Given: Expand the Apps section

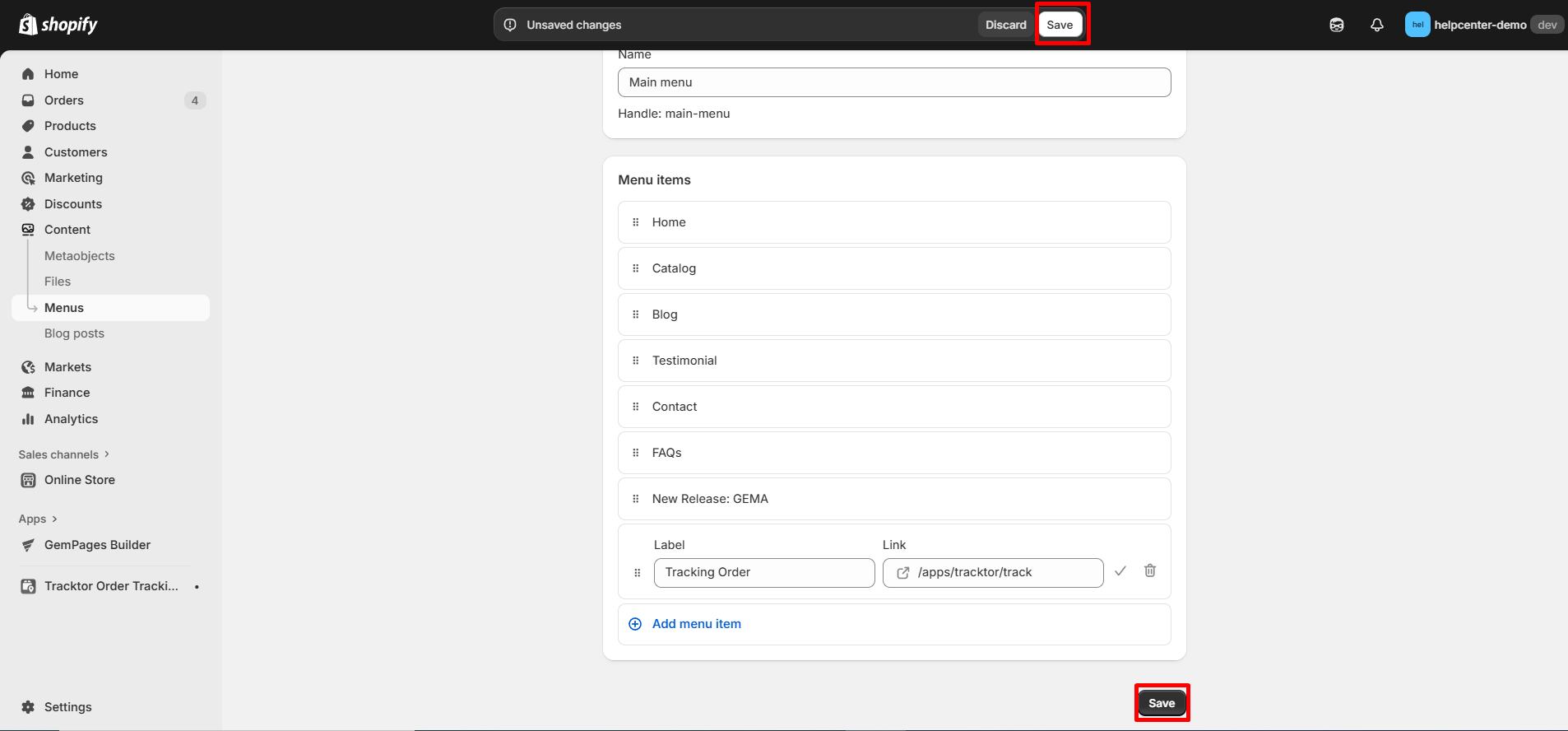Looking at the screenshot, I should (x=38, y=519).
